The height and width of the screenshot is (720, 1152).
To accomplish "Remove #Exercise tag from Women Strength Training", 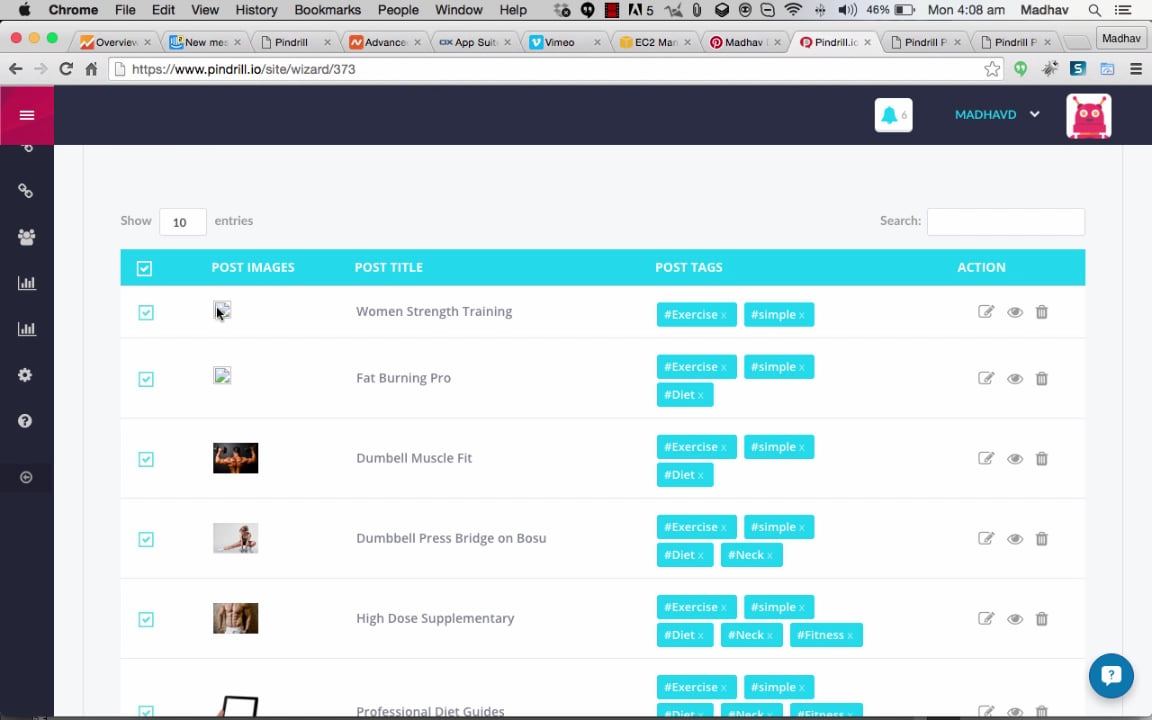I will 724,316.
